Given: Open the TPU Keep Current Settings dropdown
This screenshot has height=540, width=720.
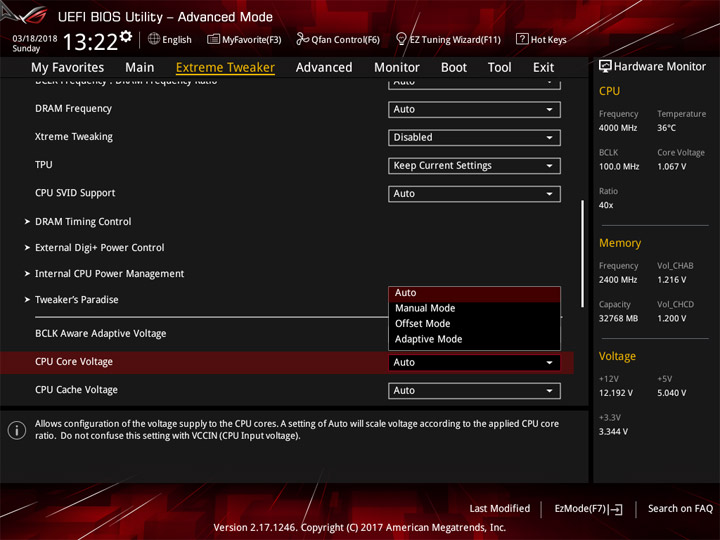Looking at the screenshot, I should tap(474, 165).
